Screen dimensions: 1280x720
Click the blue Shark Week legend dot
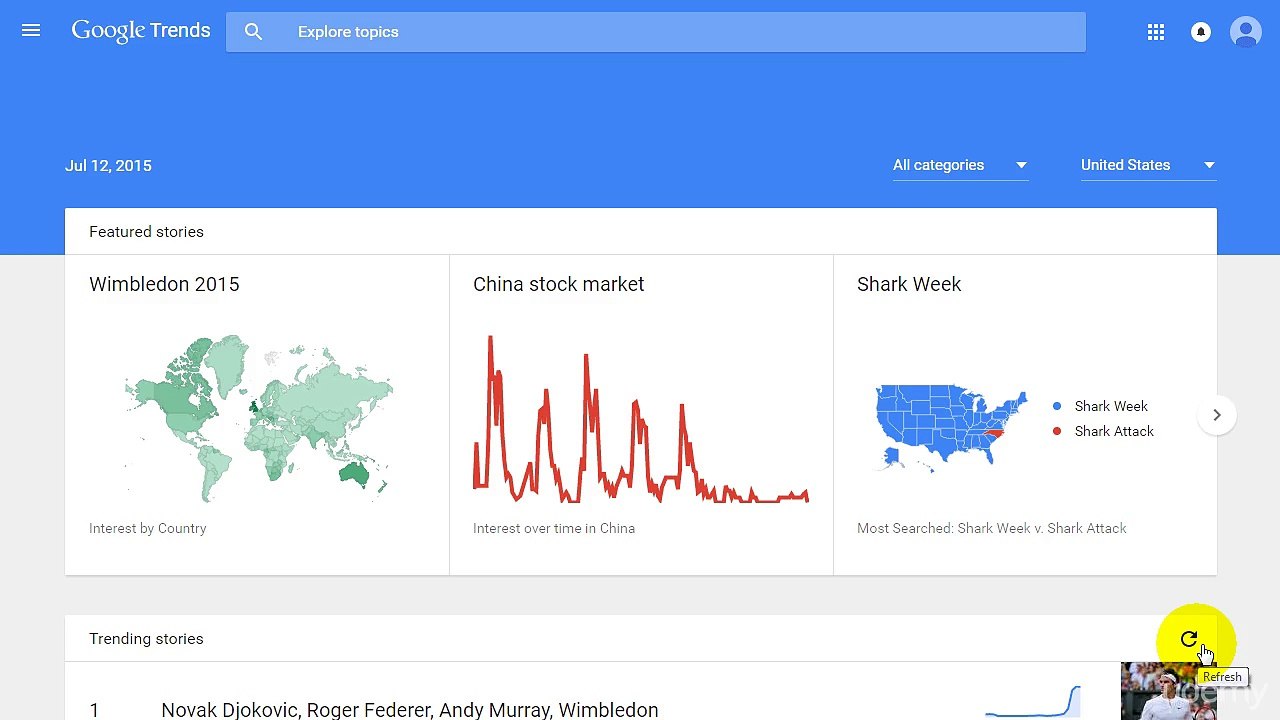(1057, 406)
